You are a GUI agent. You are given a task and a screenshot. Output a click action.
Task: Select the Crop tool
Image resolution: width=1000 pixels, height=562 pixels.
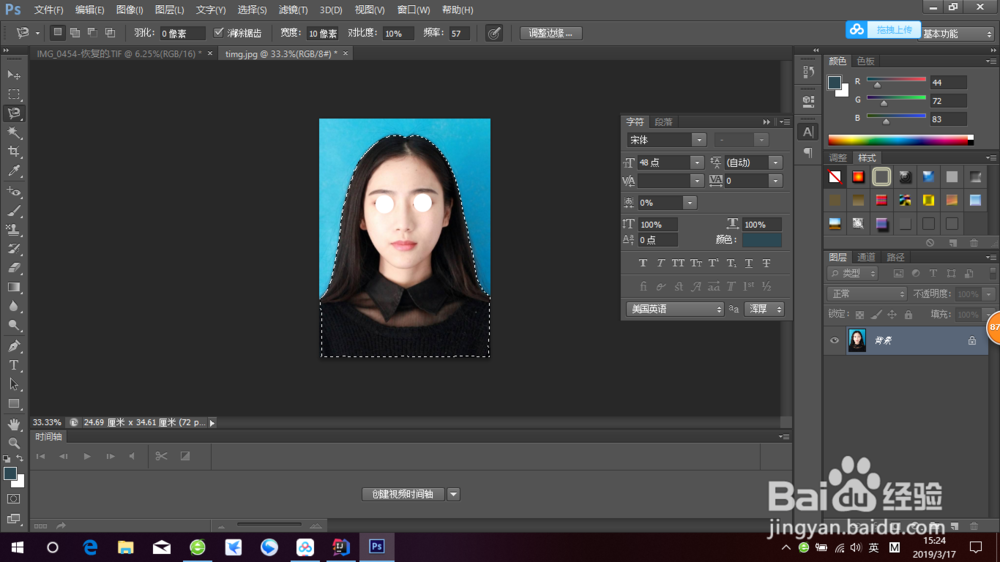(14, 152)
